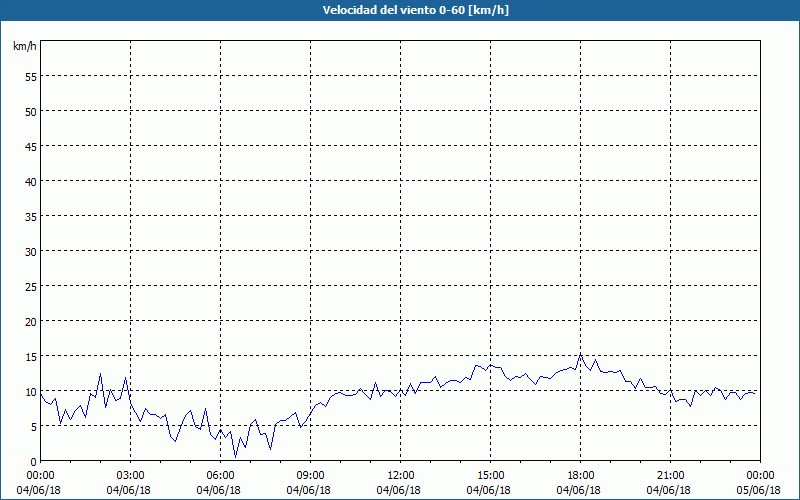Click the 03:00 time axis label
This screenshot has height=500, width=800.
(131, 476)
